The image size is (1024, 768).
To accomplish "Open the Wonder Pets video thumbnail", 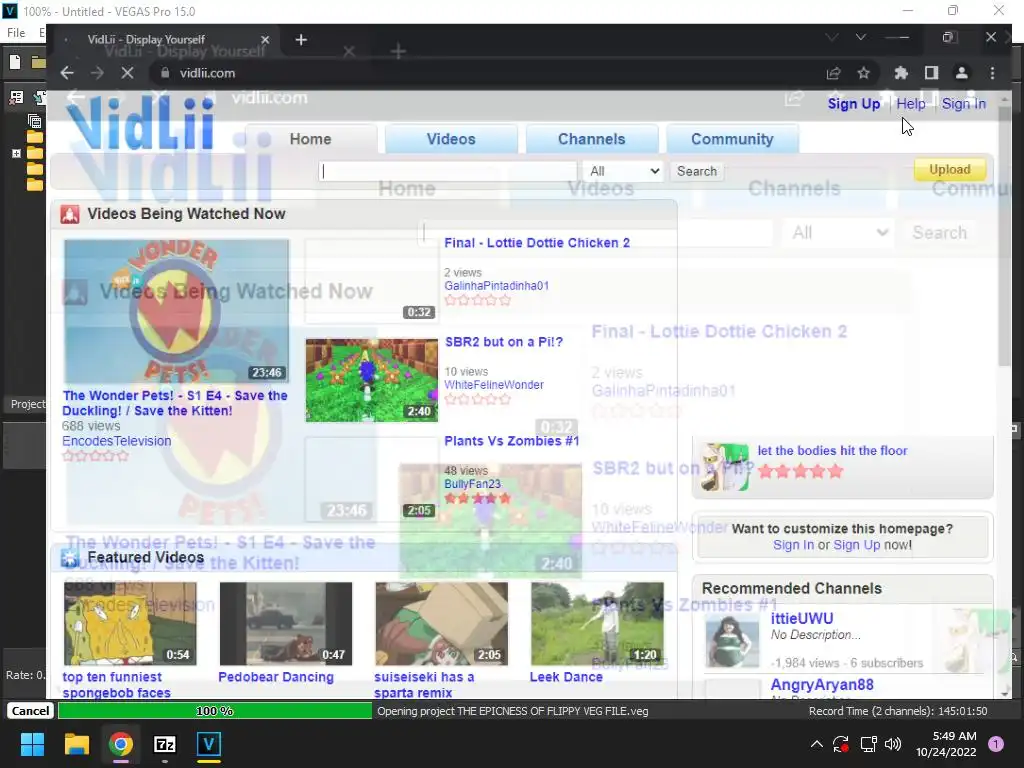I will (176, 312).
